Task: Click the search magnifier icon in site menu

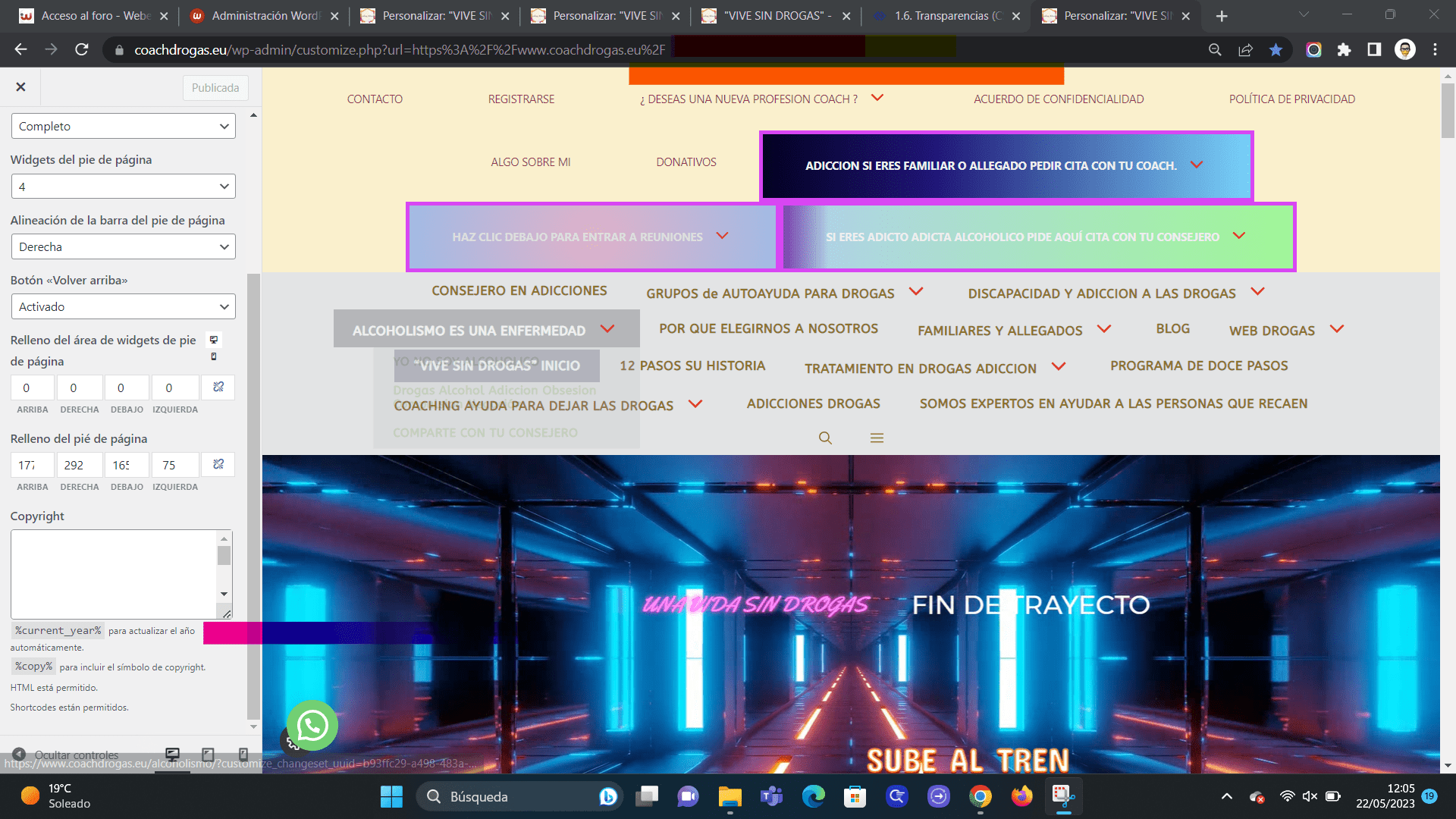Action: tap(825, 438)
